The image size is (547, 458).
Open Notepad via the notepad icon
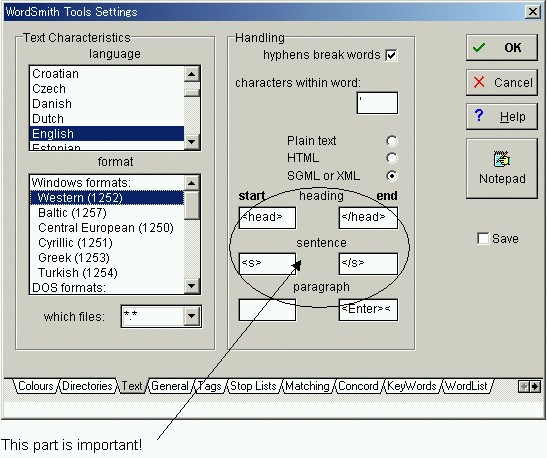[502, 168]
